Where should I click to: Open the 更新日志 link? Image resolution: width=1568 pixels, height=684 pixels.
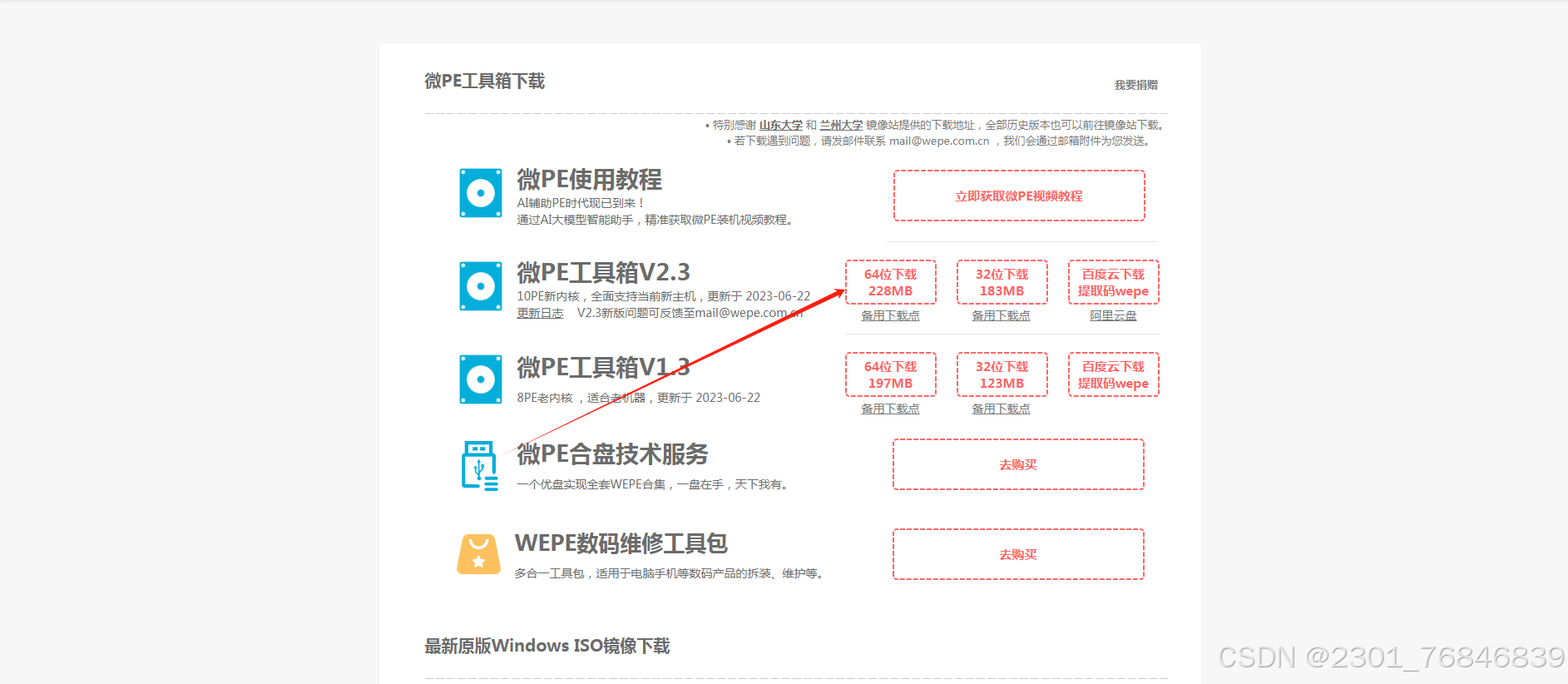coord(540,314)
